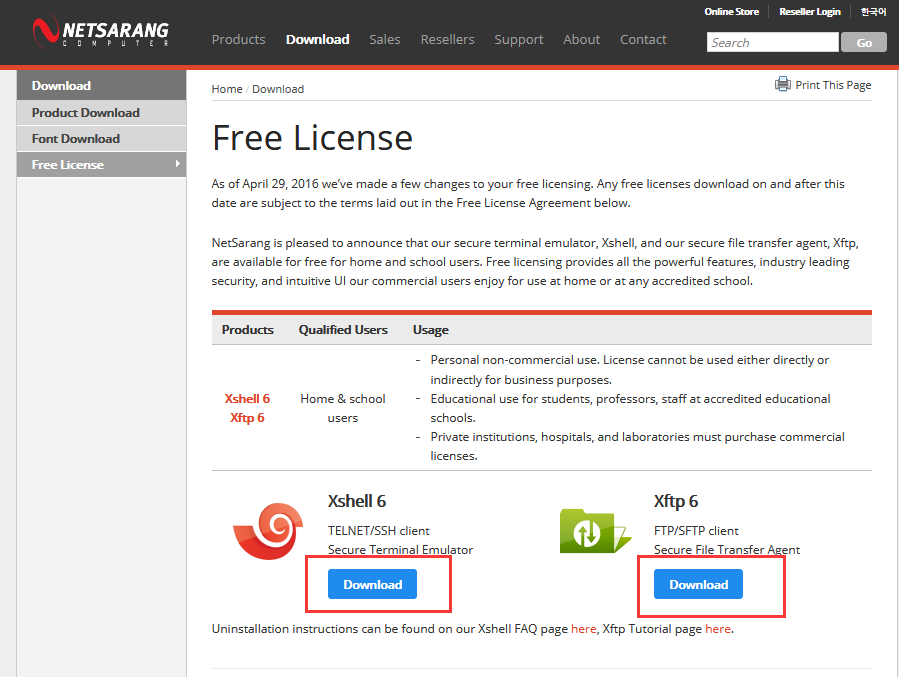899x677 pixels.
Task: Click the Xshell 6 red shell icon
Action: tap(268, 531)
